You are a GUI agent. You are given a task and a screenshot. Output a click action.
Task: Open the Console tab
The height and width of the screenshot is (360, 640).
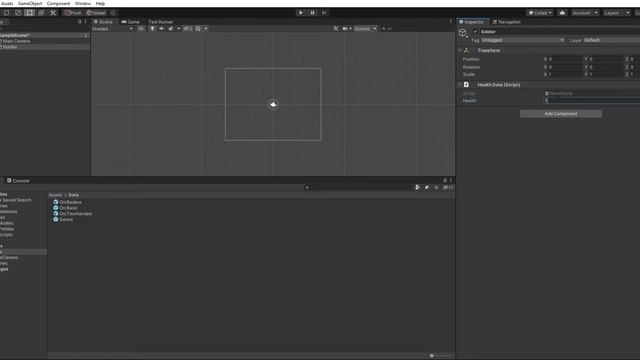click(18, 180)
